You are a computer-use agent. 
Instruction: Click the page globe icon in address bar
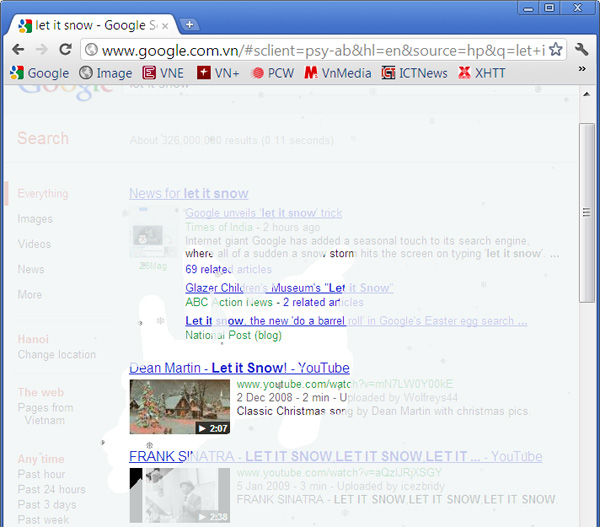91,50
